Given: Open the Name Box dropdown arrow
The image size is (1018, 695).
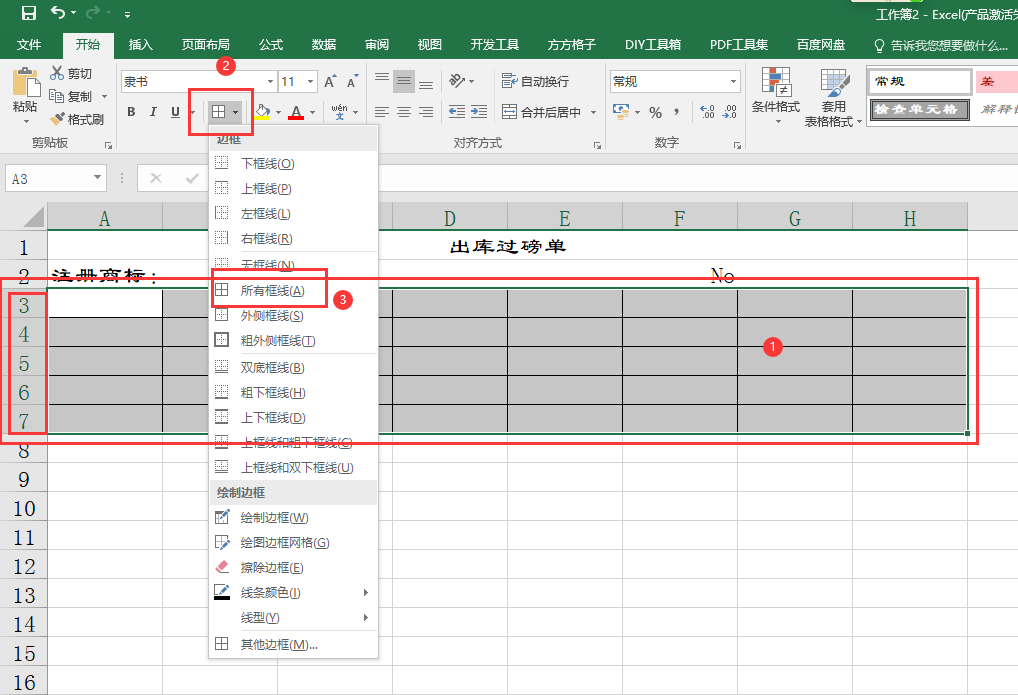Looking at the screenshot, I should click(x=97, y=177).
